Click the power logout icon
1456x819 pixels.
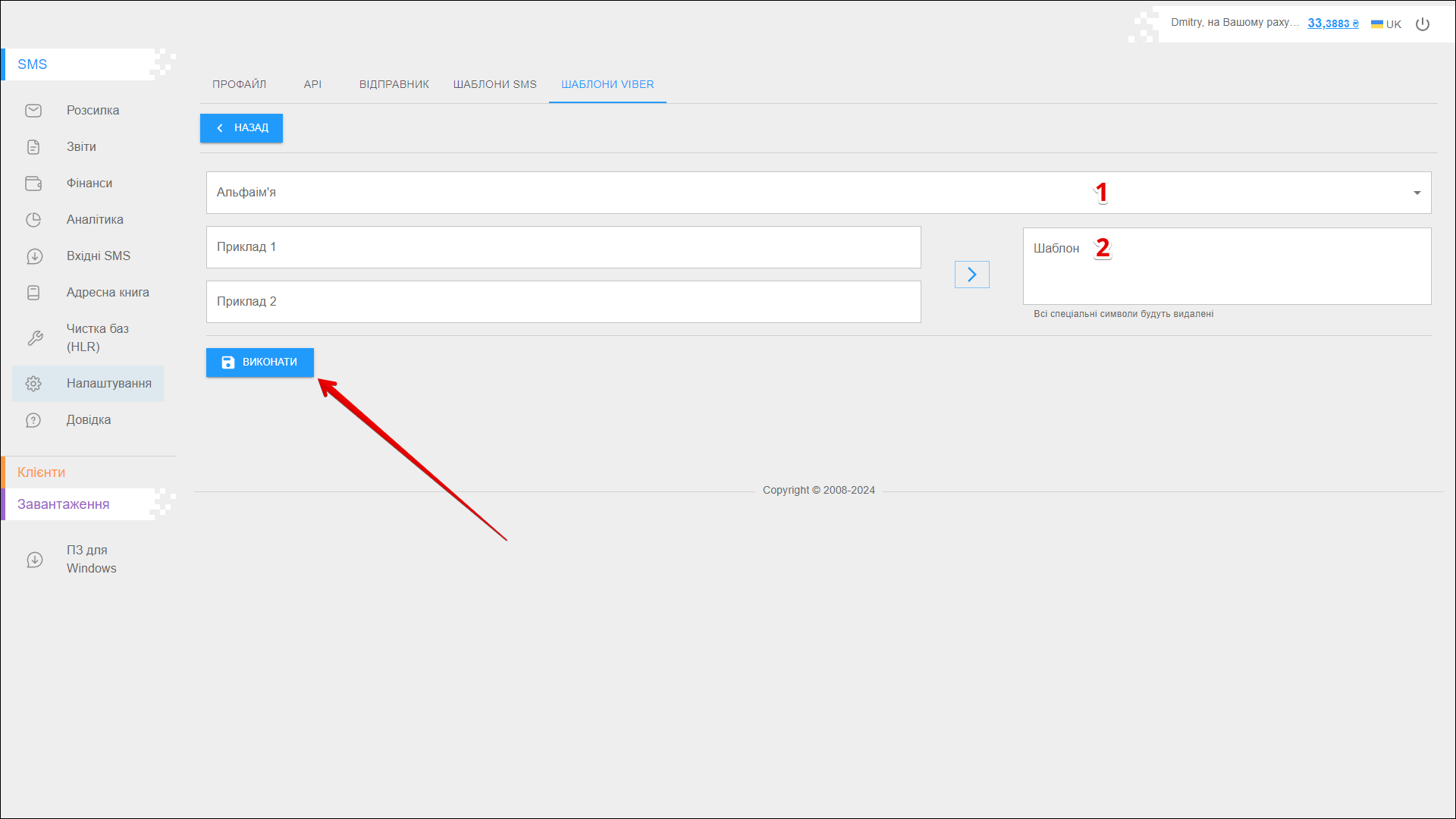(x=1423, y=24)
